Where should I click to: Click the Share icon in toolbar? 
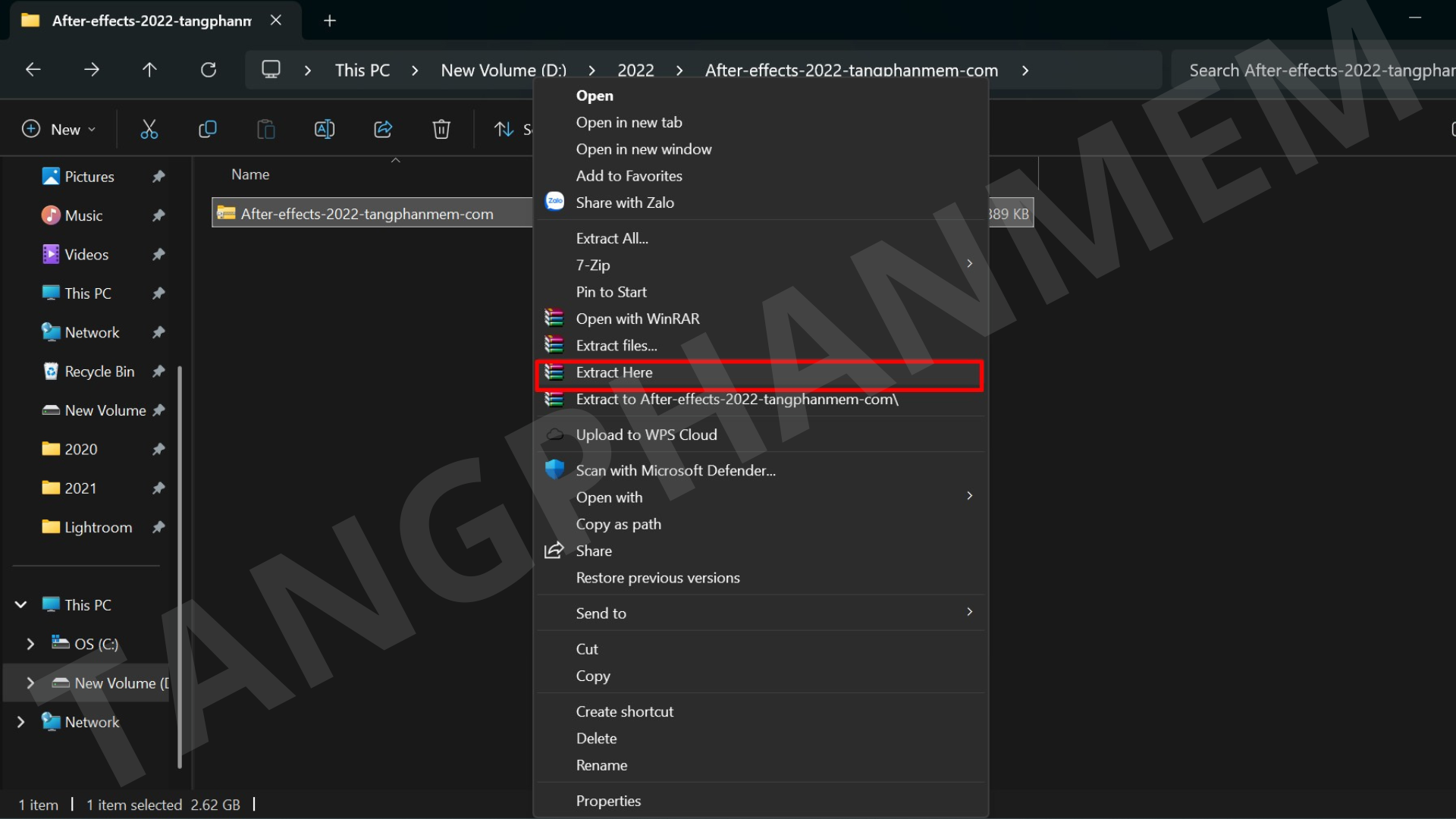(383, 130)
